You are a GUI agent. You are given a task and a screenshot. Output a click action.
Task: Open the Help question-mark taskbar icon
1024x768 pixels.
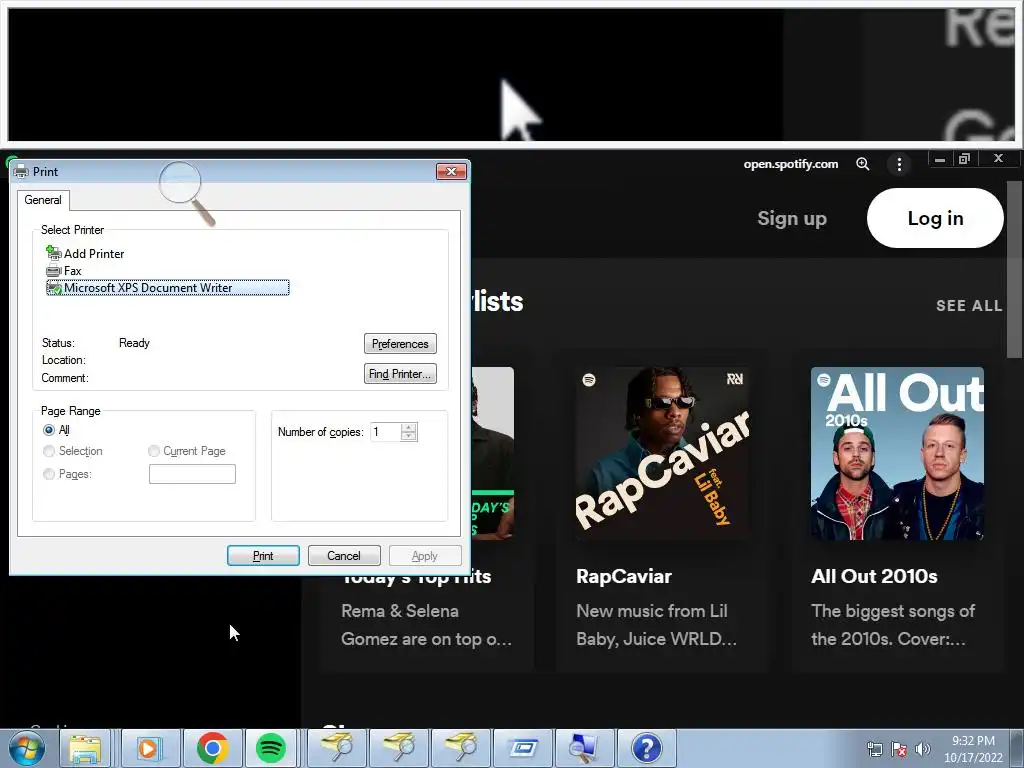(x=647, y=748)
